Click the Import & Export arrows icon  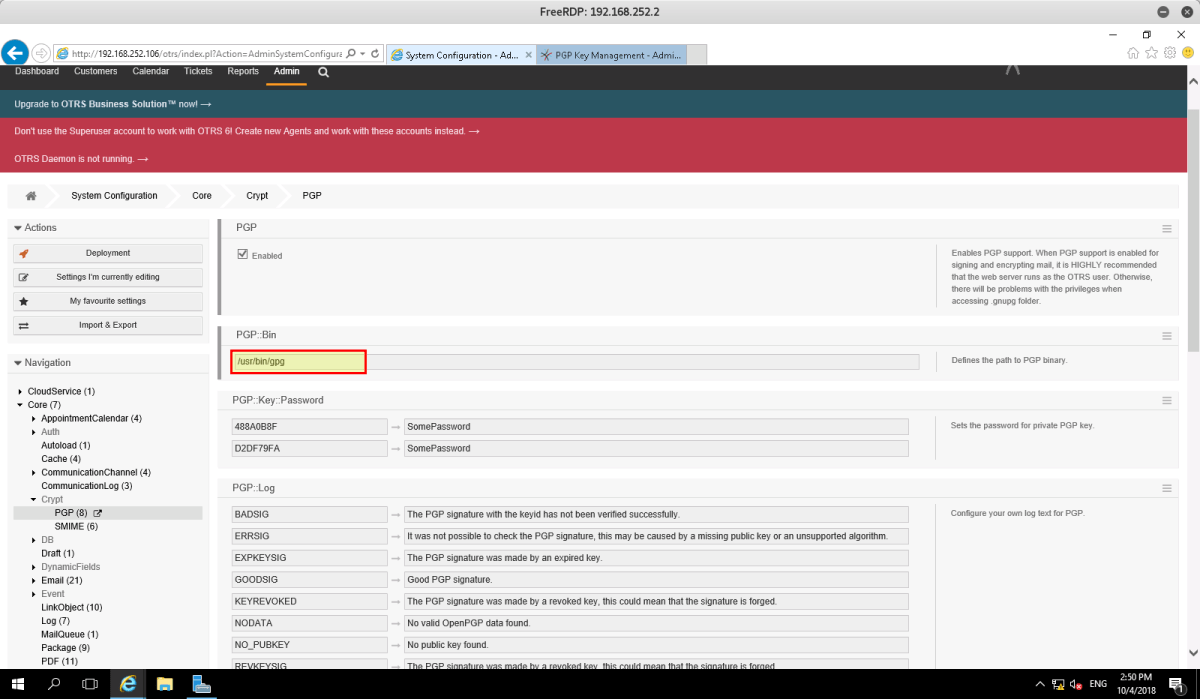[25, 324]
